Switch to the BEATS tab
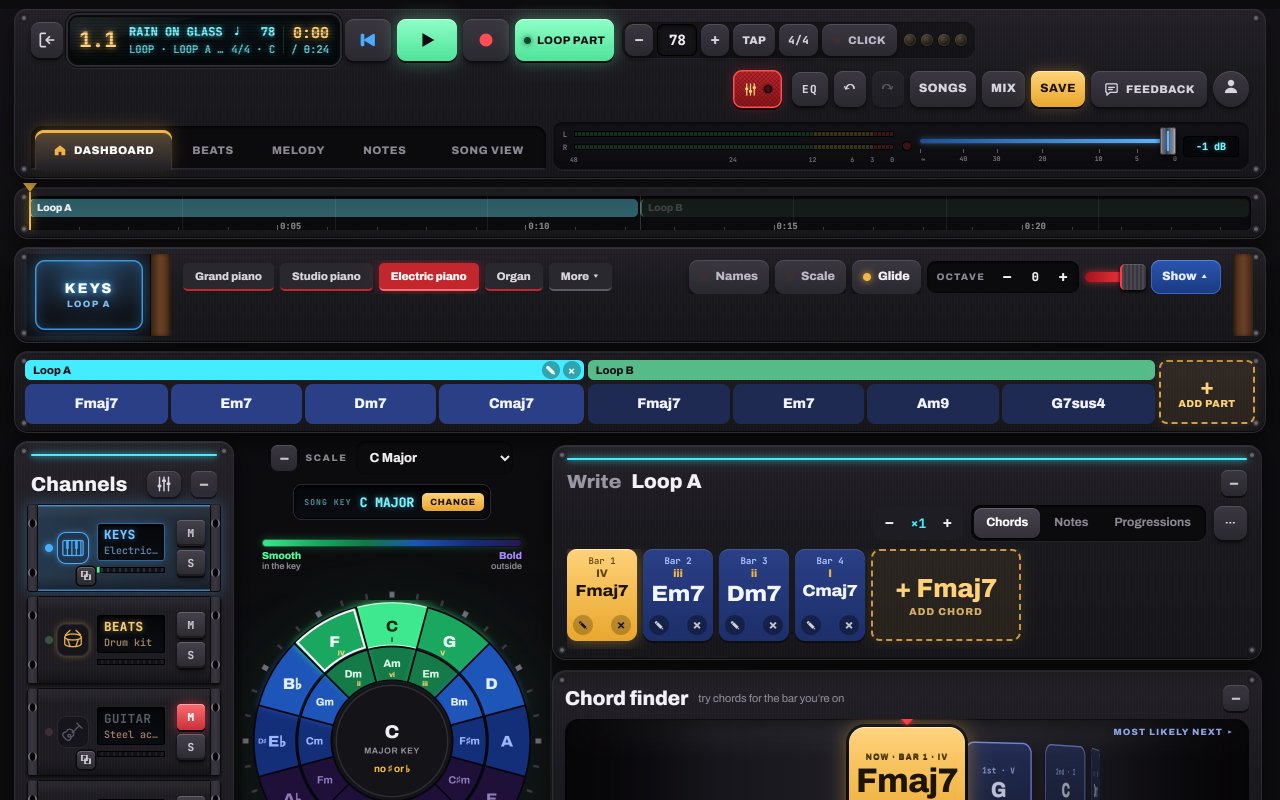The height and width of the screenshot is (800, 1280). (212, 150)
